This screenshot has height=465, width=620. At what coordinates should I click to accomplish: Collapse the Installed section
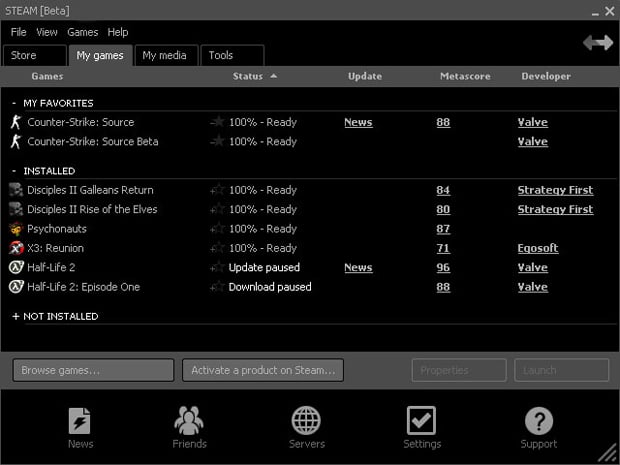click(x=15, y=171)
